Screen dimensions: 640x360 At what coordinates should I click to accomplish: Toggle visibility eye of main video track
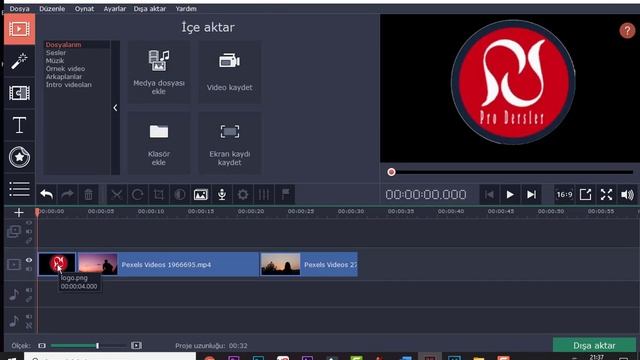pyautogui.click(x=29, y=260)
